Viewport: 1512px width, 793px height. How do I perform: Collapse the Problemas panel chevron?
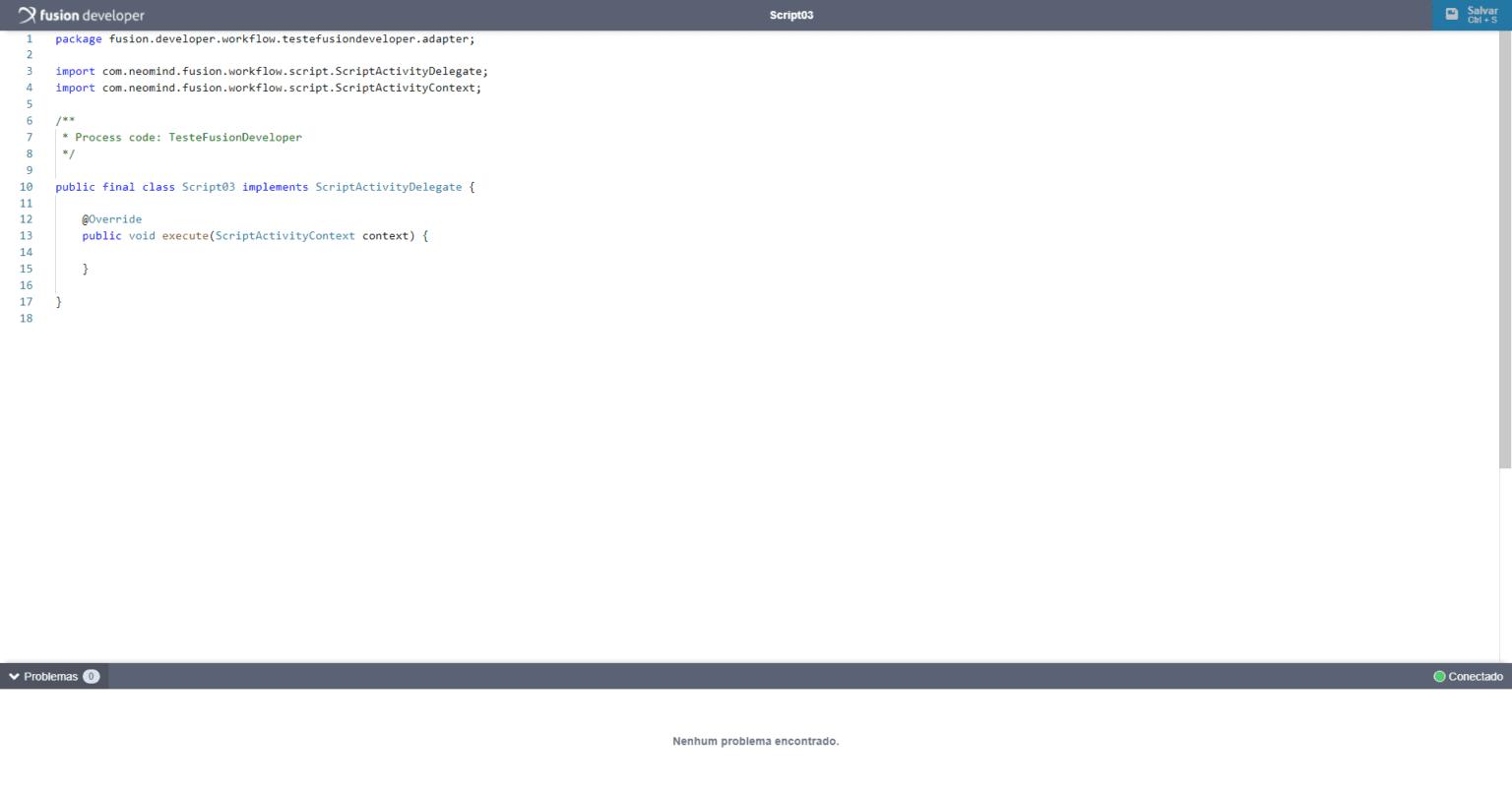click(x=14, y=677)
